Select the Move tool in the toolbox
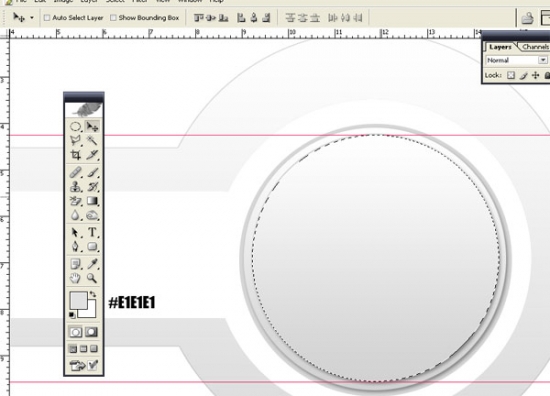This screenshot has height=396, width=550. coord(92,127)
